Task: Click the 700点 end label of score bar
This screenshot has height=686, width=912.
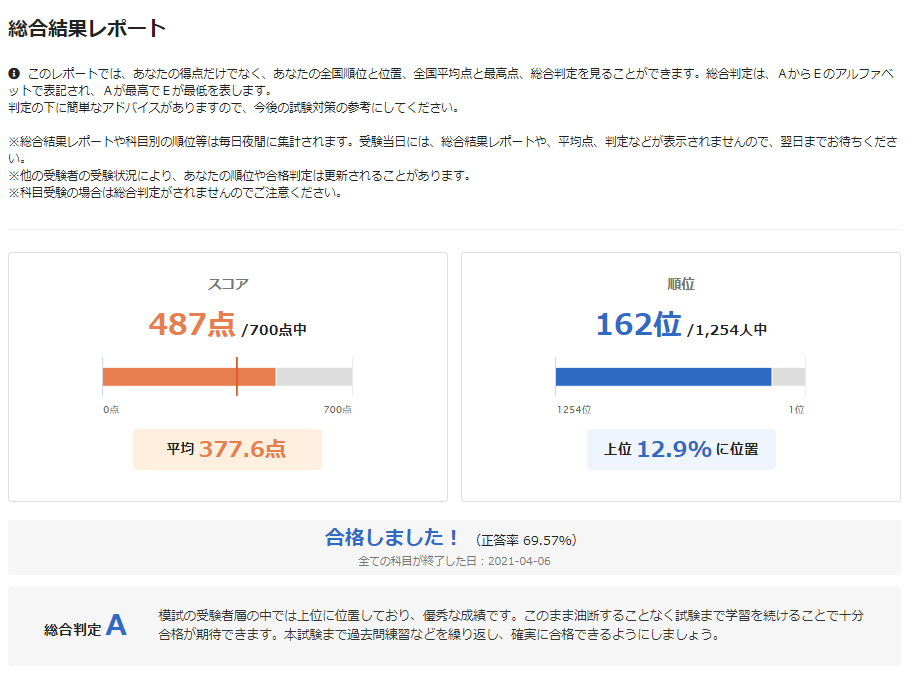Action: click(x=338, y=410)
